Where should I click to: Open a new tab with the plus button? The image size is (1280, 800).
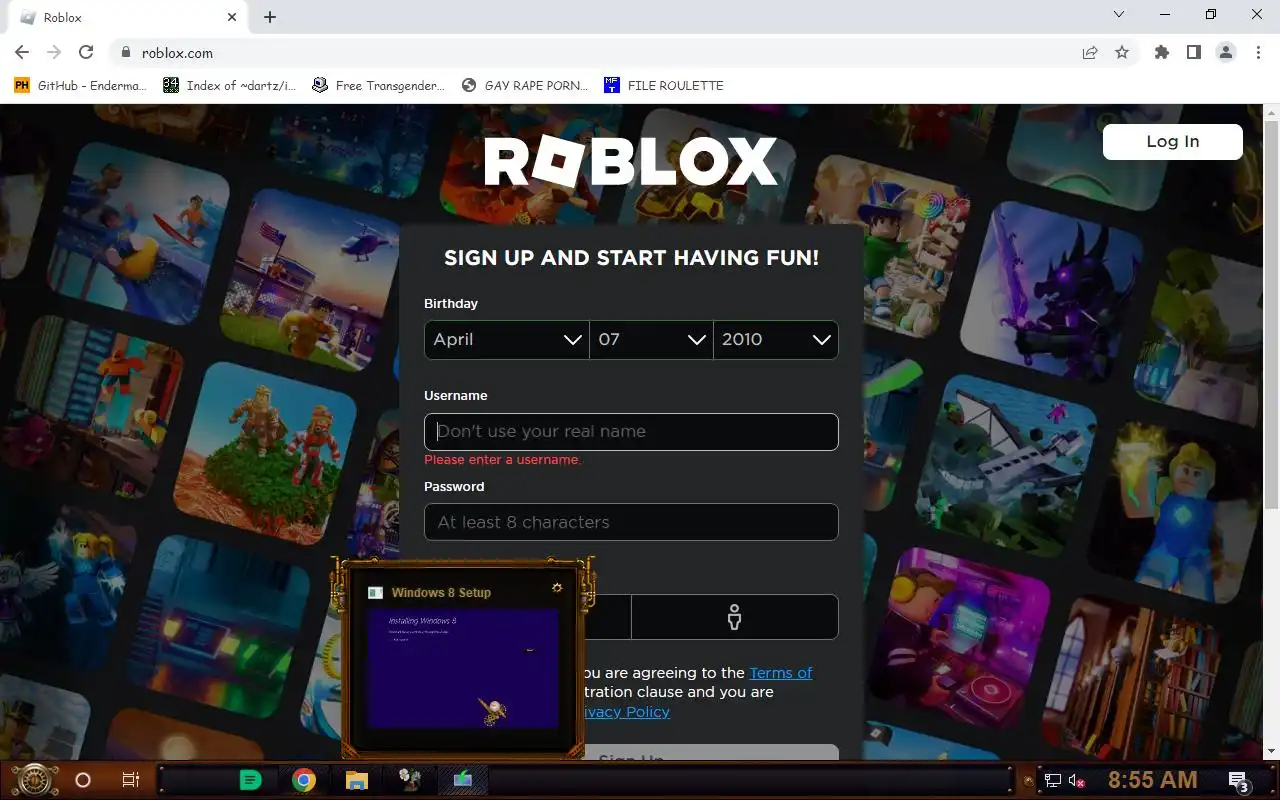pos(270,17)
